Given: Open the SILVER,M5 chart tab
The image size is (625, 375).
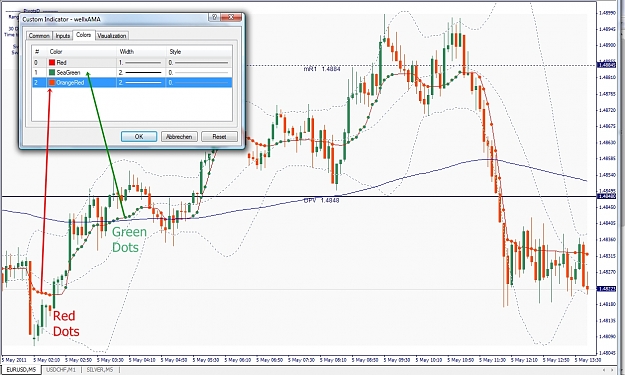Looking at the screenshot, I should point(100,370).
